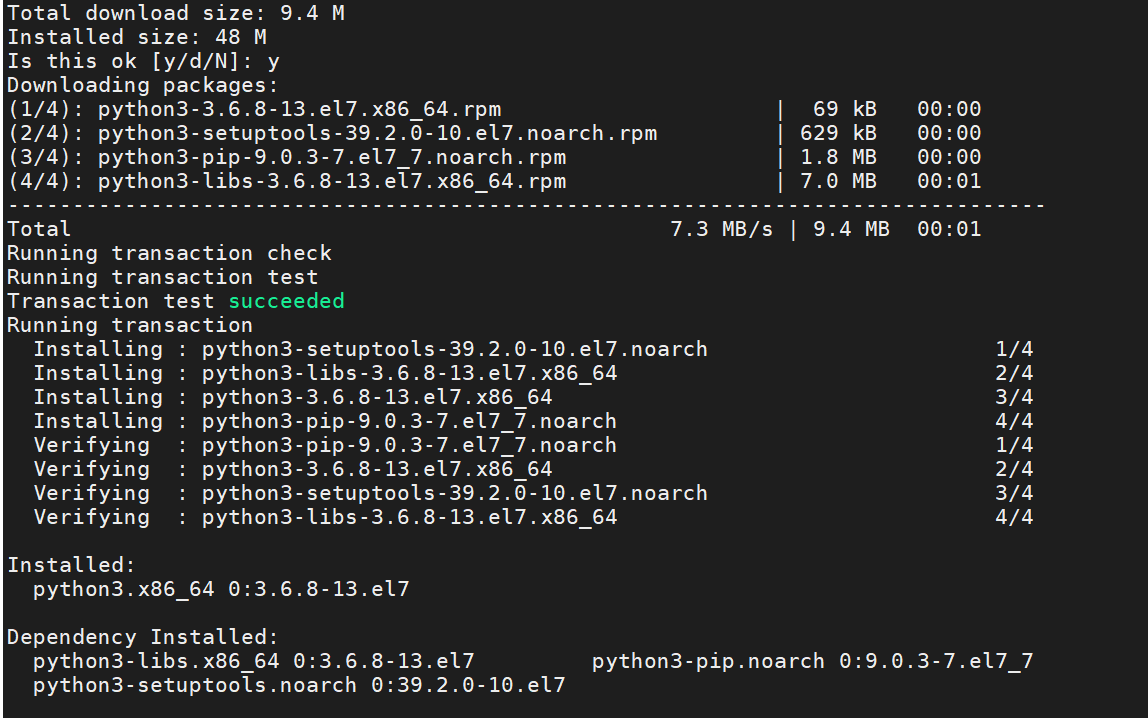Viewport: 1148px width, 718px height.
Task: Click 'python3.x86_64 0:3.6.8-13.el7' installed entry
Action: [221, 589]
